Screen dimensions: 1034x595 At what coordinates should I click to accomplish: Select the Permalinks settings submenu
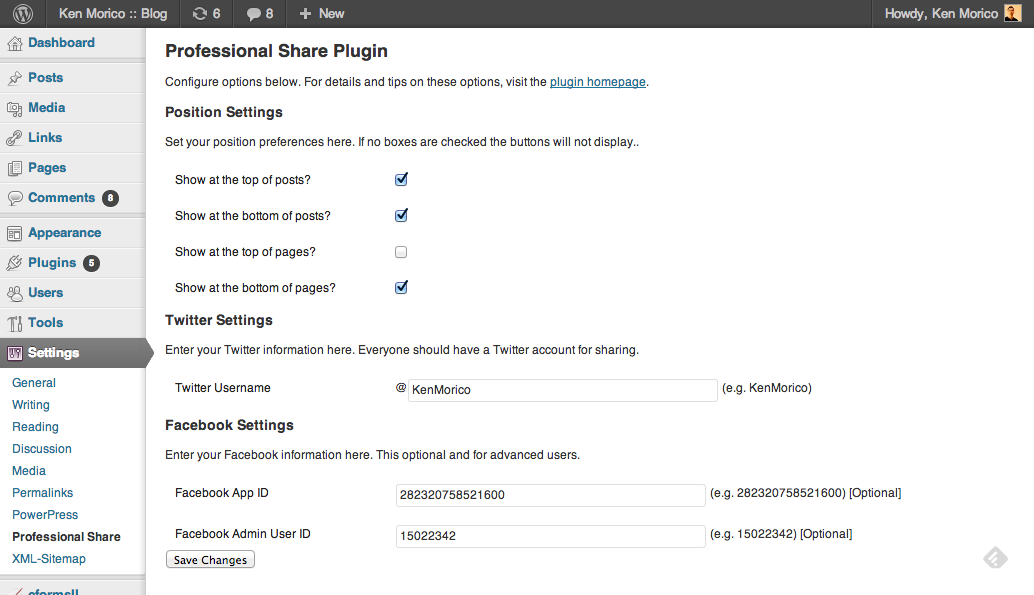42,493
